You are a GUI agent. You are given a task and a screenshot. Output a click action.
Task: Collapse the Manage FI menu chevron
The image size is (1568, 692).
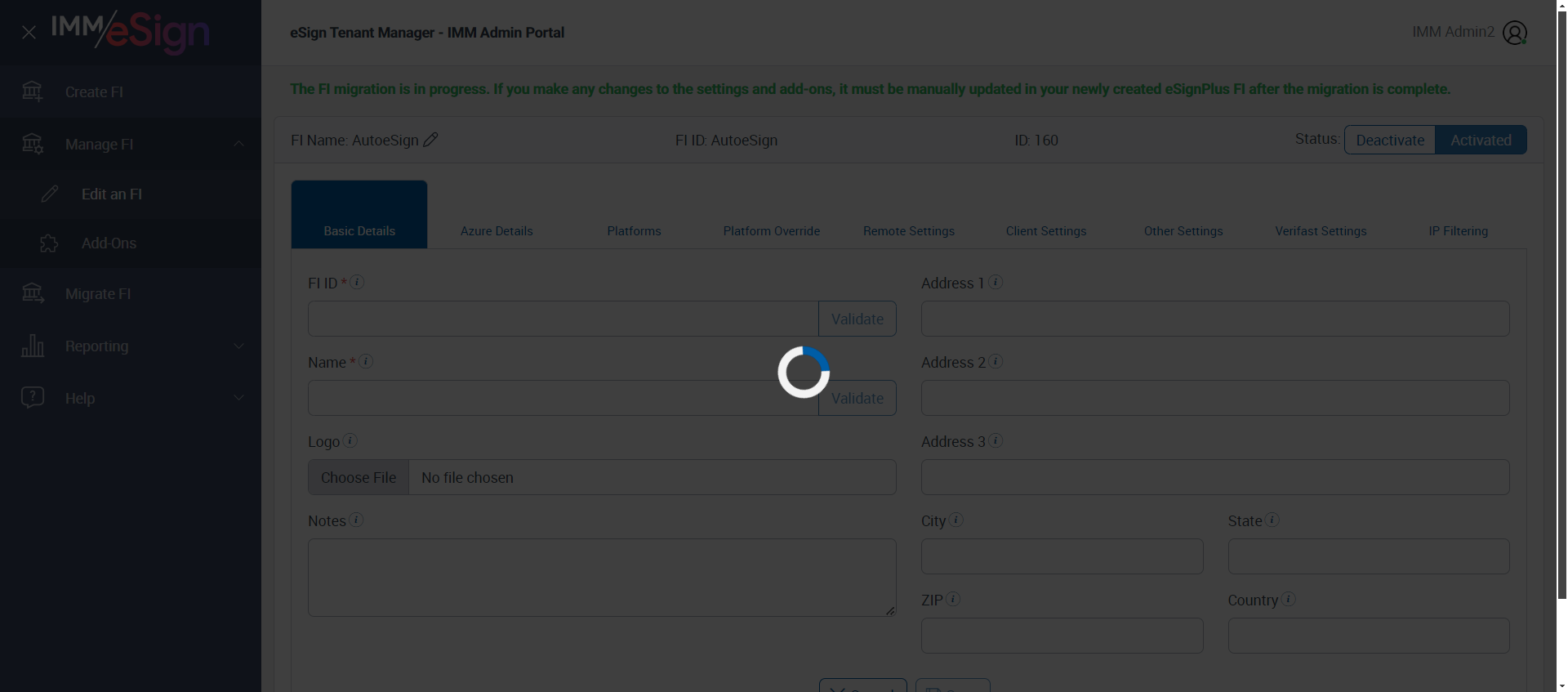238,144
